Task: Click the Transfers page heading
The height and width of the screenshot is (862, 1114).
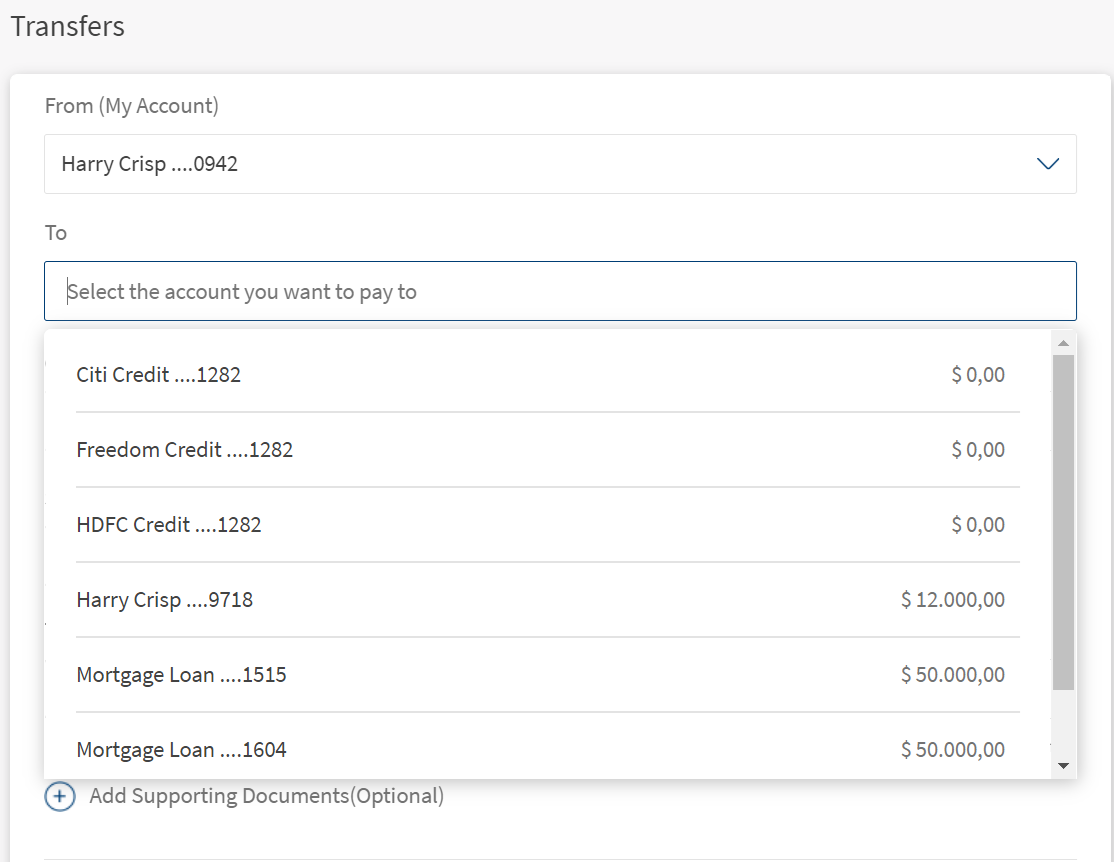Action: coord(68,27)
